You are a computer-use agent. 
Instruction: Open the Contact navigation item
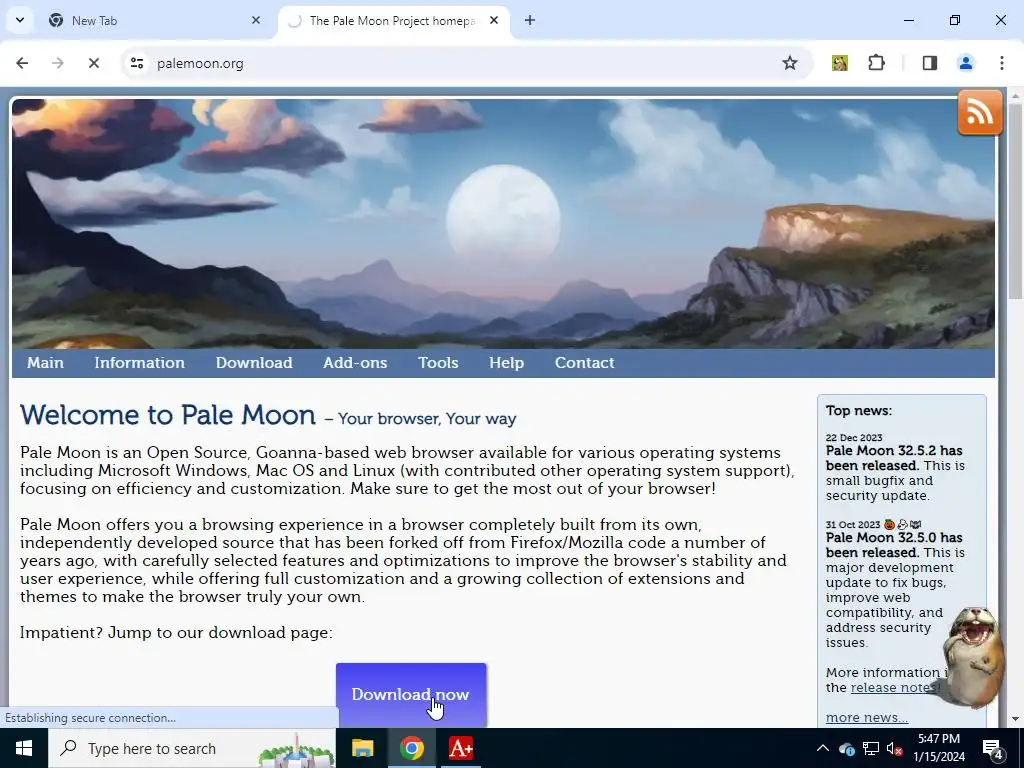(x=584, y=362)
